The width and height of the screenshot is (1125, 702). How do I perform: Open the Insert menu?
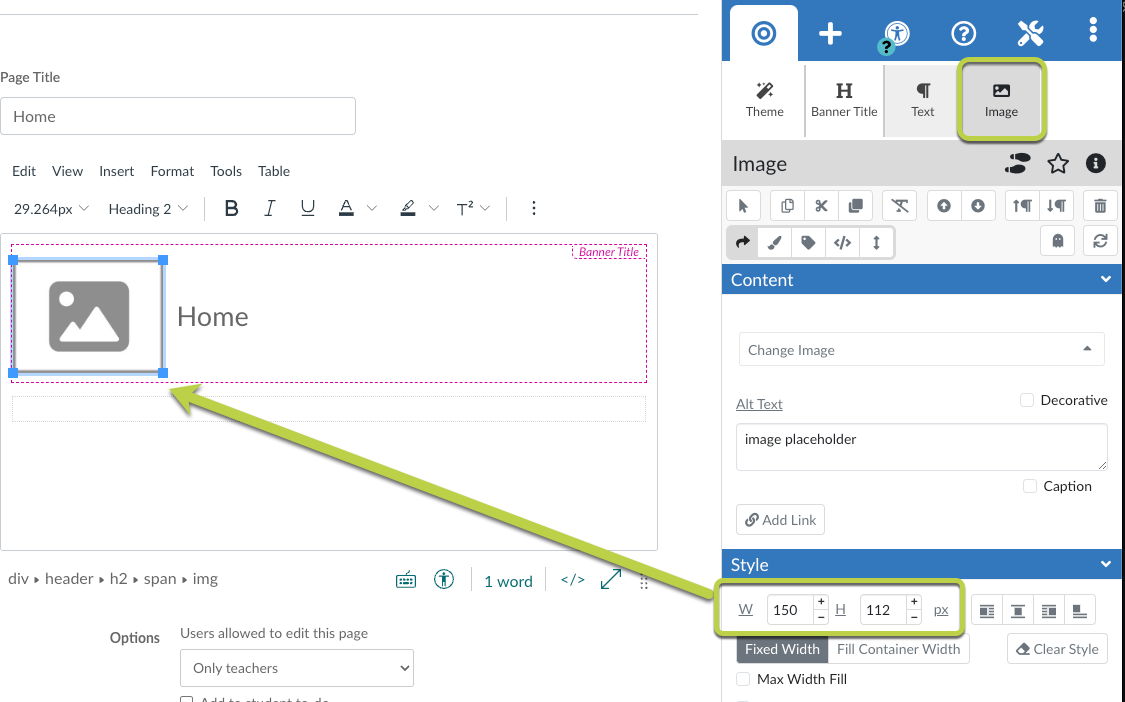pos(117,171)
